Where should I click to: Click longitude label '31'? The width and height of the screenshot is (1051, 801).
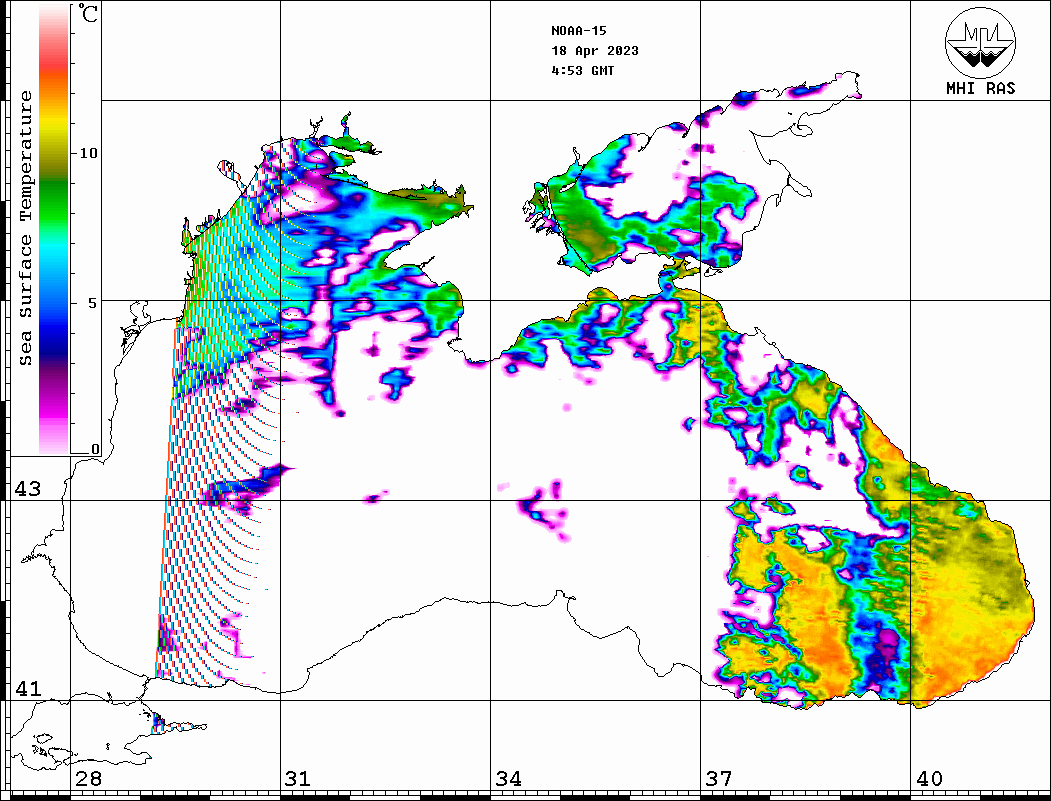point(298,779)
